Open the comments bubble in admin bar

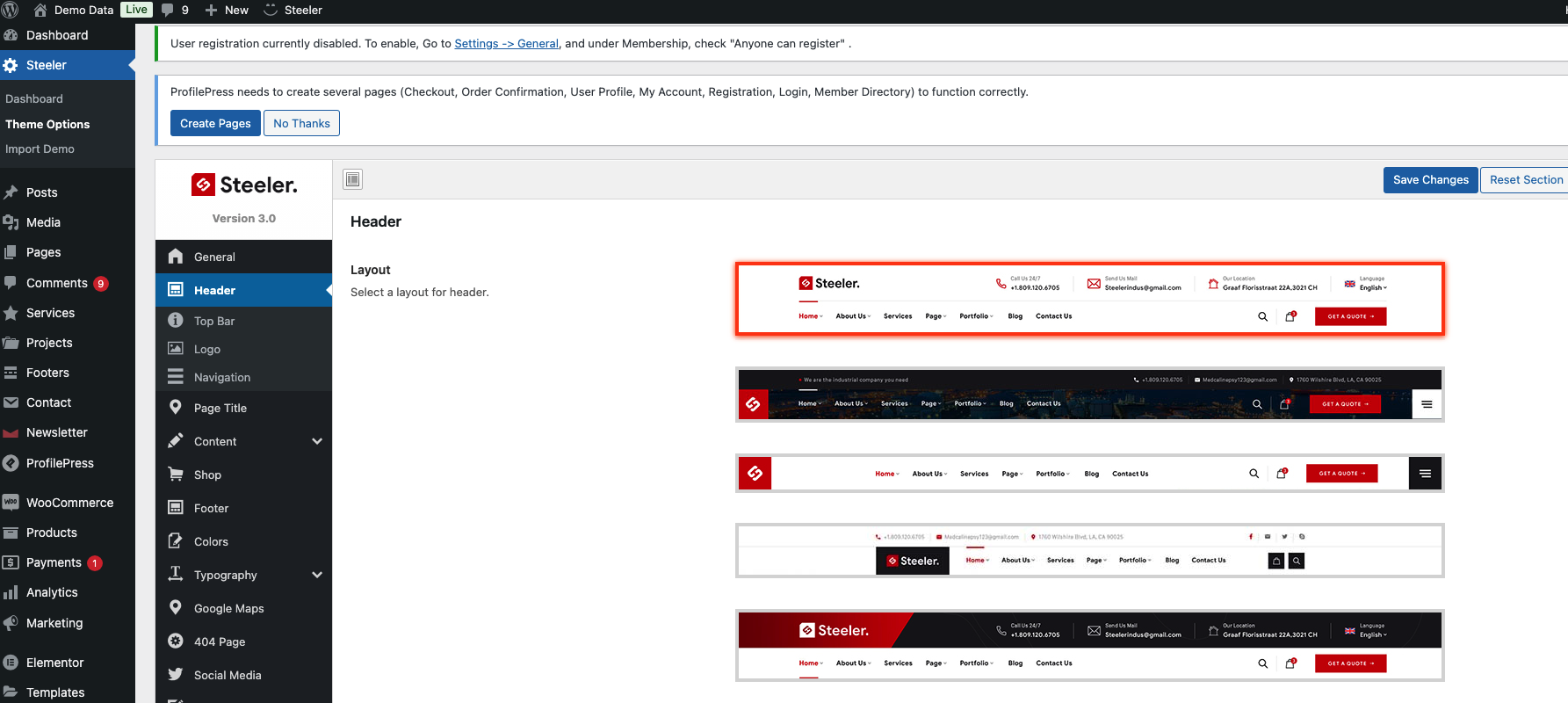point(175,10)
